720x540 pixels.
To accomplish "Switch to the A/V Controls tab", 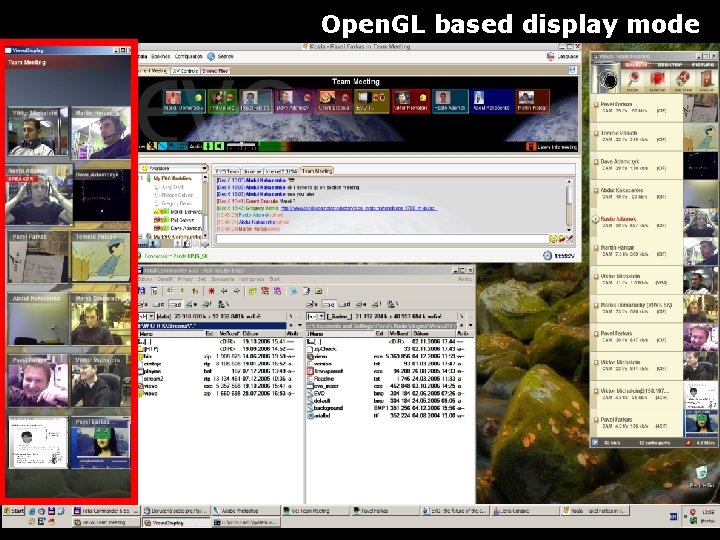I will pyautogui.click(x=185, y=71).
